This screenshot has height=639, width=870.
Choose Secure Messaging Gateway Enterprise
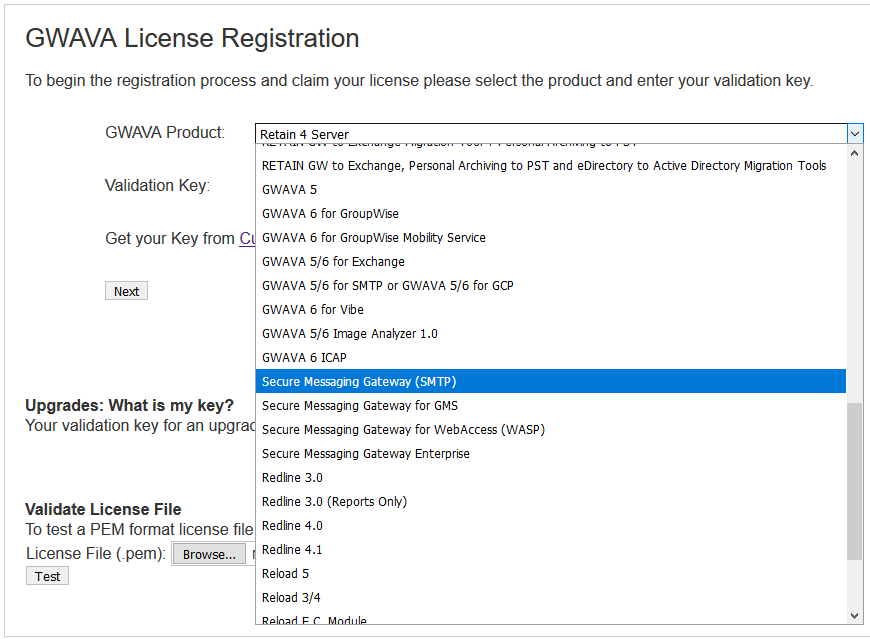point(365,454)
